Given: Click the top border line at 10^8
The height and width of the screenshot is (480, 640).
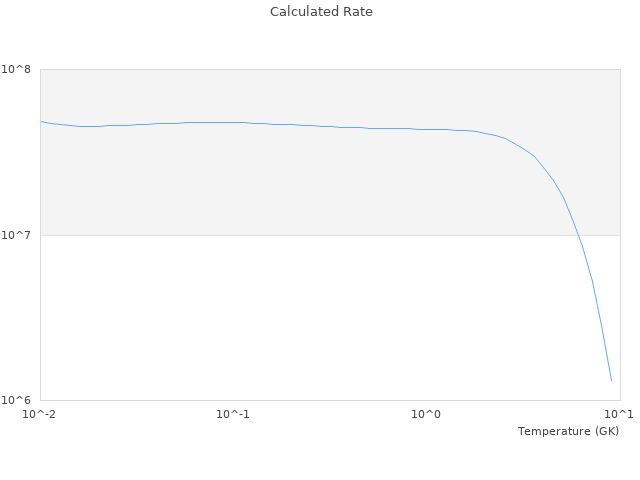Looking at the screenshot, I should click(x=300, y=69).
